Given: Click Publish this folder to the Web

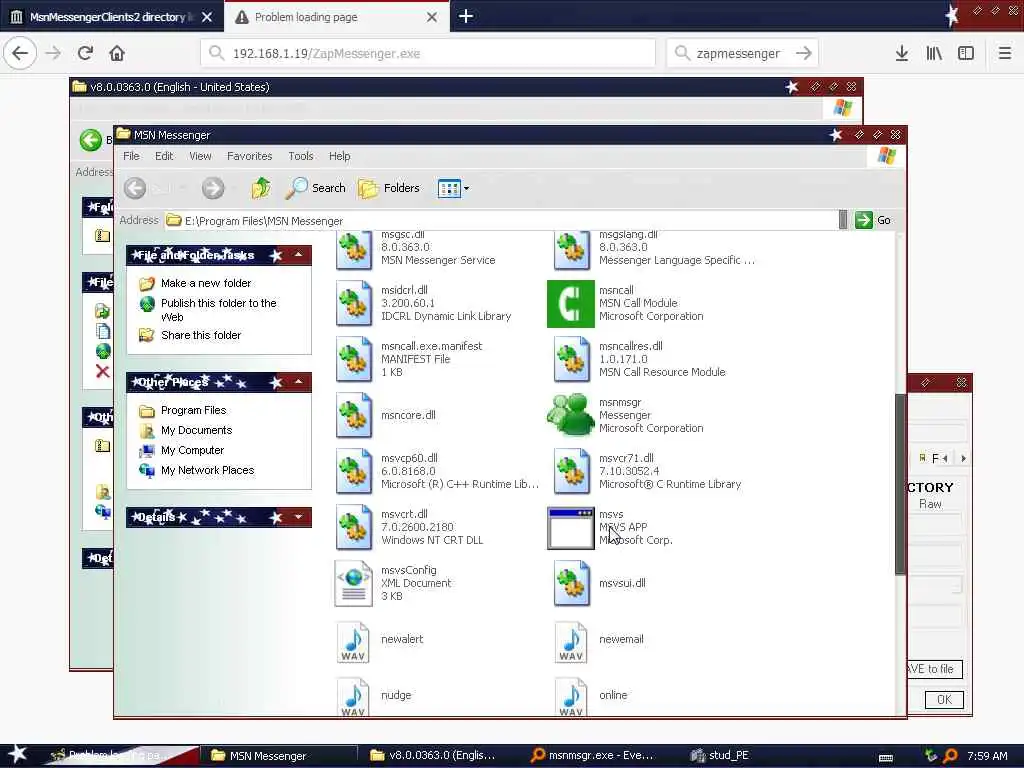Looking at the screenshot, I should [219, 310].
